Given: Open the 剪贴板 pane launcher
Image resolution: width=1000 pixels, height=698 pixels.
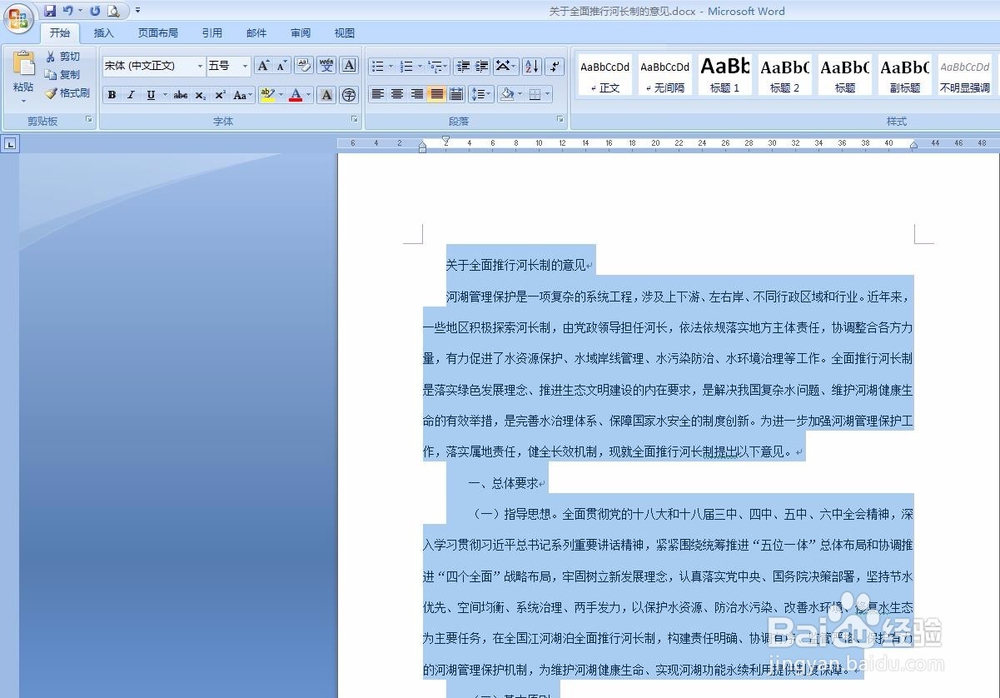Looking at the screenshot, I should coord(89,119).
